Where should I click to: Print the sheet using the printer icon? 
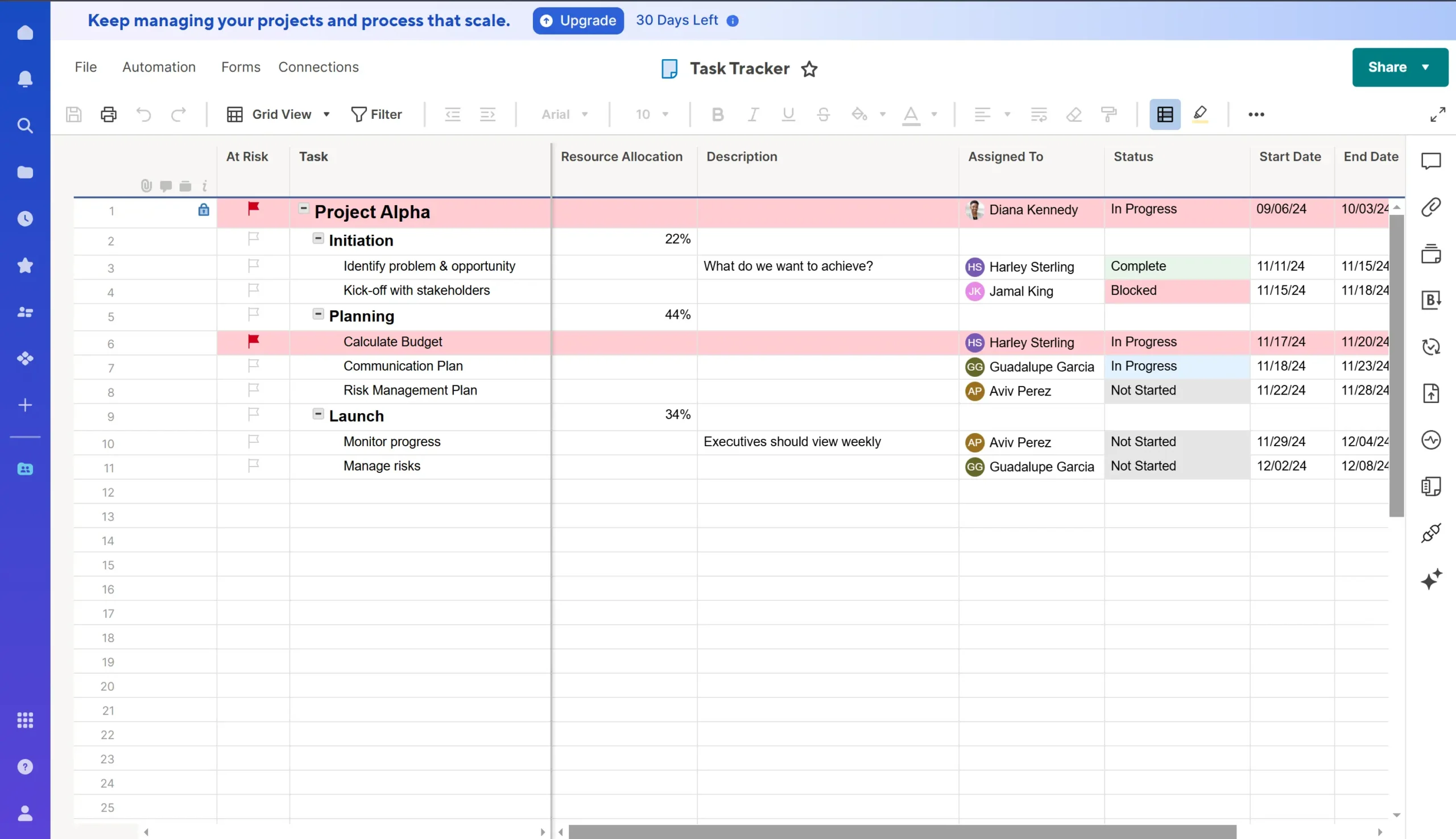tap(109, 114)
